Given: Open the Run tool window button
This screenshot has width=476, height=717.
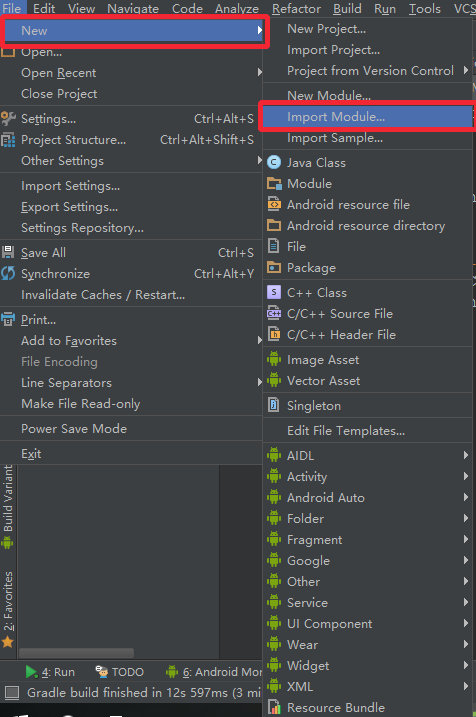Looking at the screenshot, I should point(50,672).
